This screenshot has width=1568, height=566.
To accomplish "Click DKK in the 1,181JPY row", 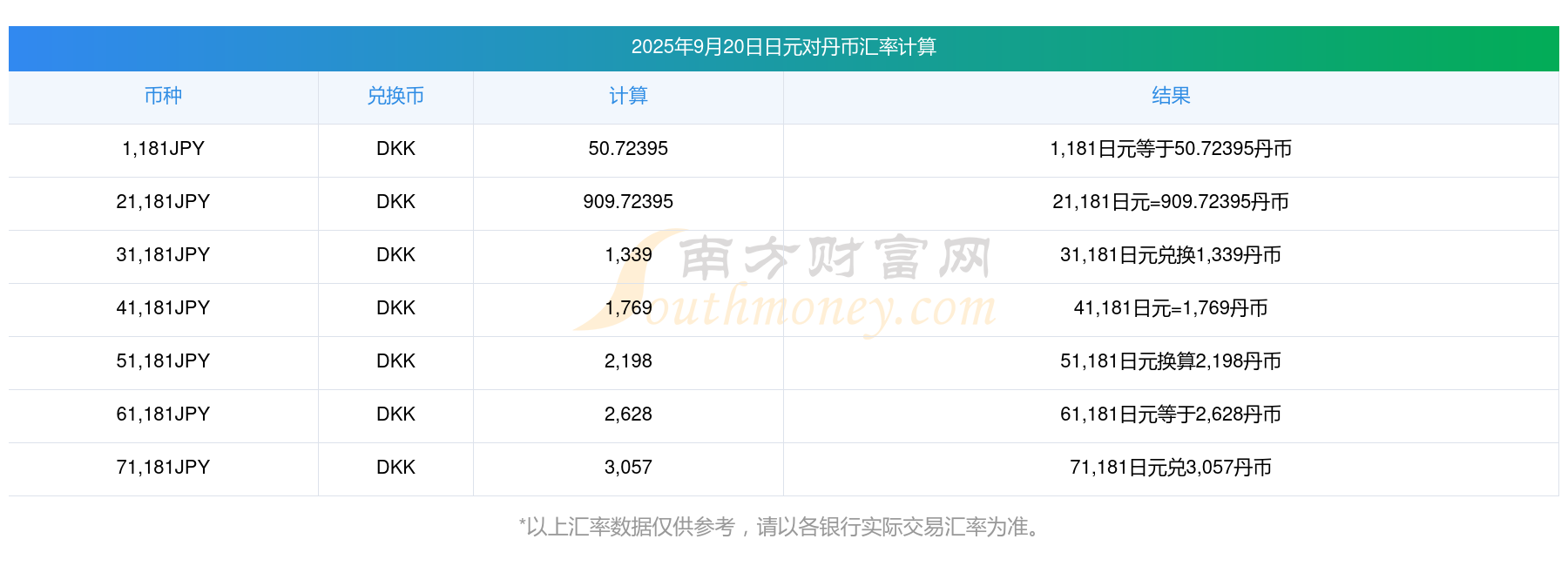I will coord(395,149).
